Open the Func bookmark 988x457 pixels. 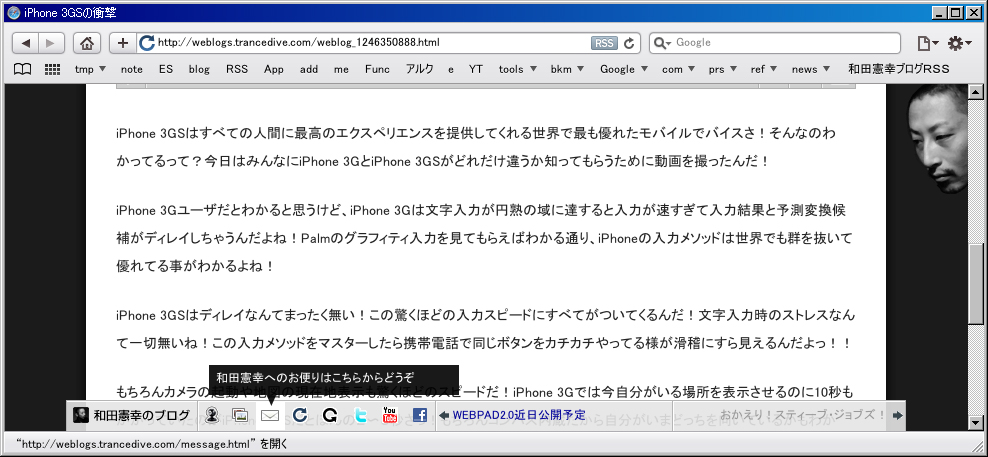point(377,69)
